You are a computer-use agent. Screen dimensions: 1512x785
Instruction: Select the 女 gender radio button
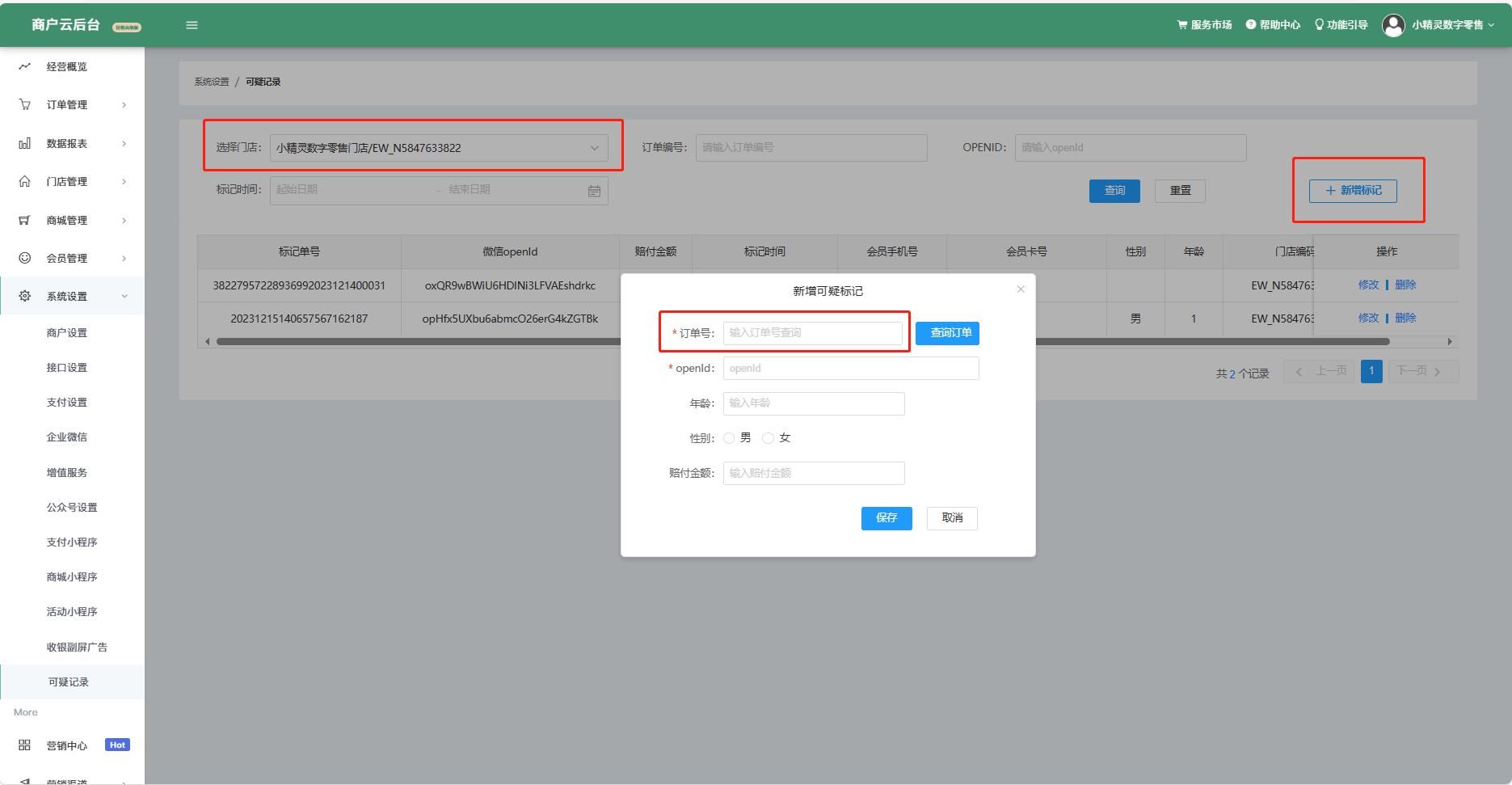768,438
